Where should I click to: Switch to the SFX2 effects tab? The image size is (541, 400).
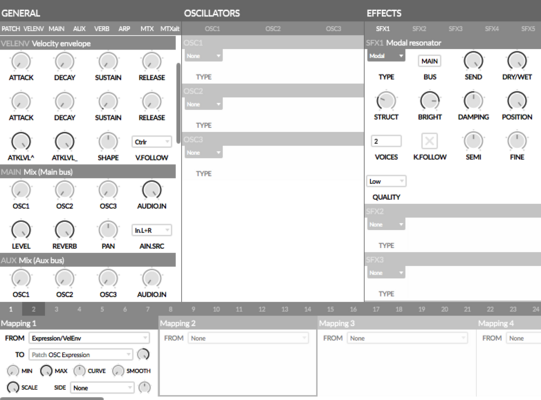point(419,29)
